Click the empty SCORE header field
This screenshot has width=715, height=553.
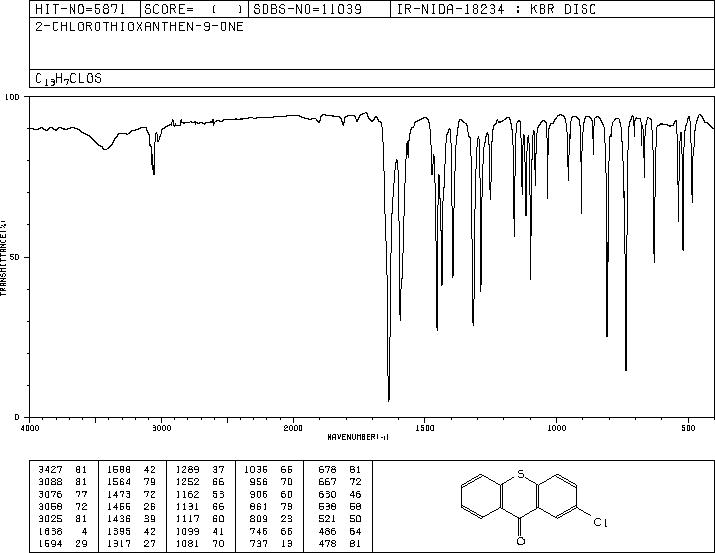194,9
